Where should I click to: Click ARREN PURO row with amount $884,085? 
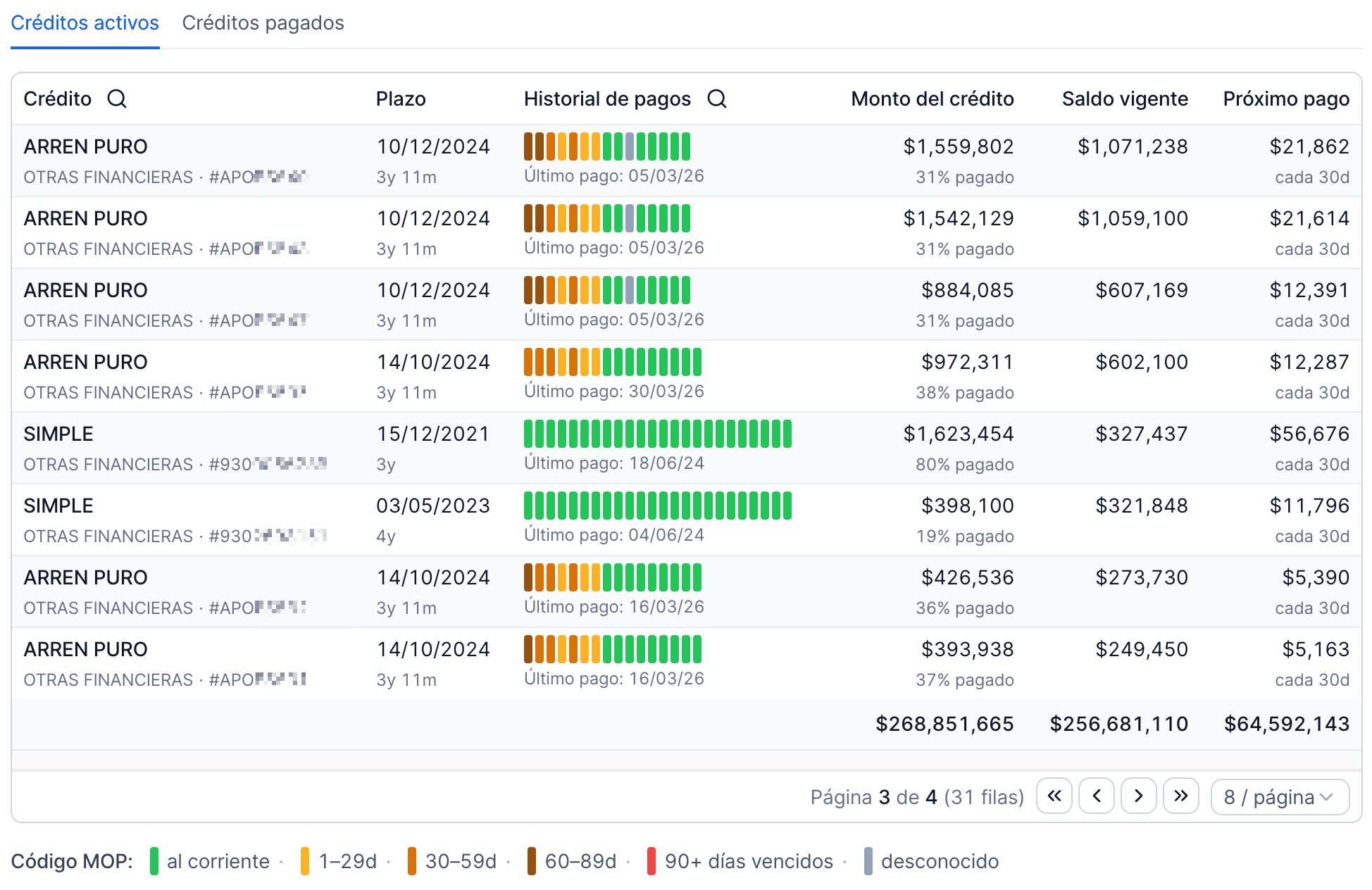[x=686, y=304]
